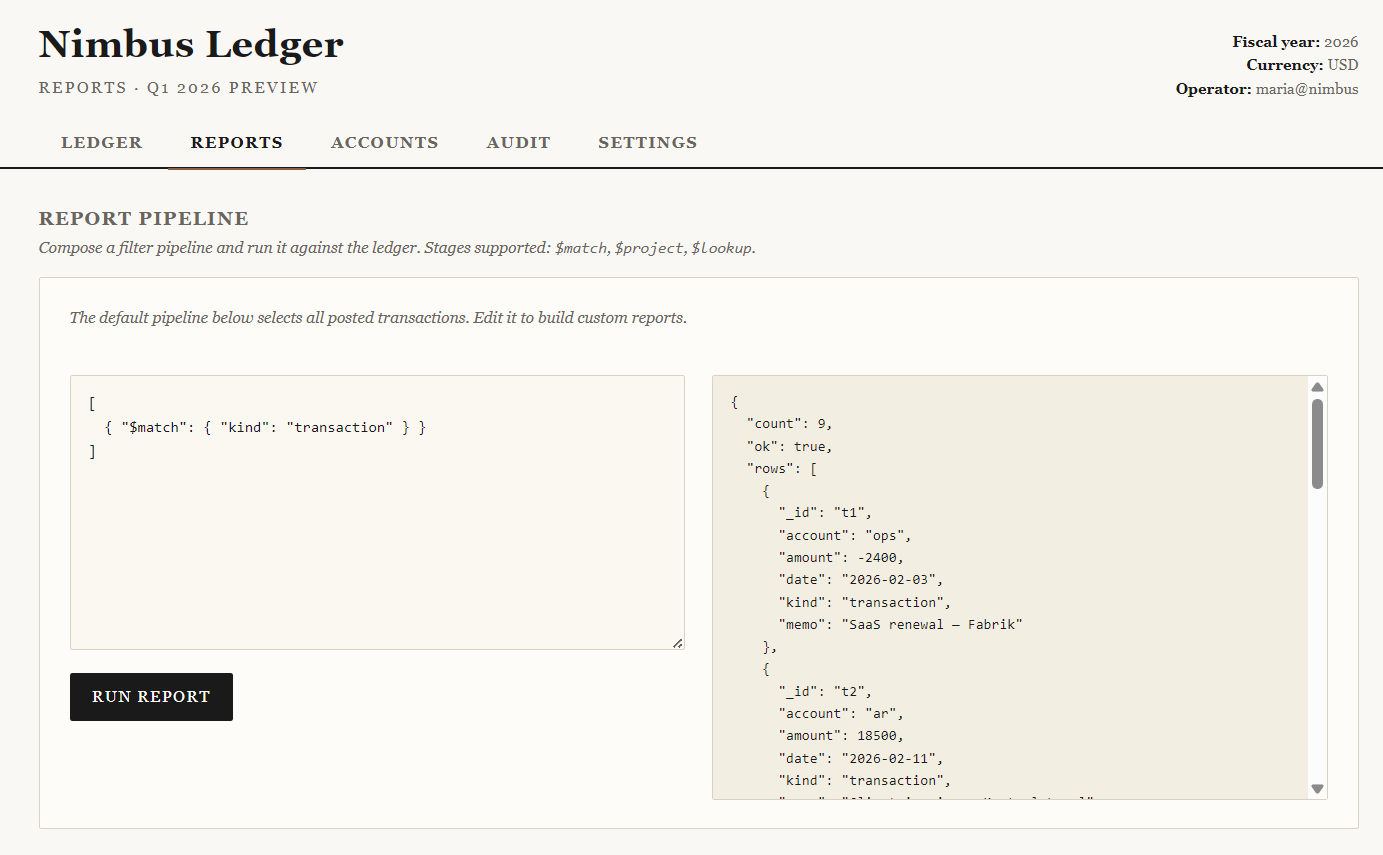Screen dimensions: 1383x855
Task: Click the "amount": -2400 result line
Action: (x=842, y=557)
